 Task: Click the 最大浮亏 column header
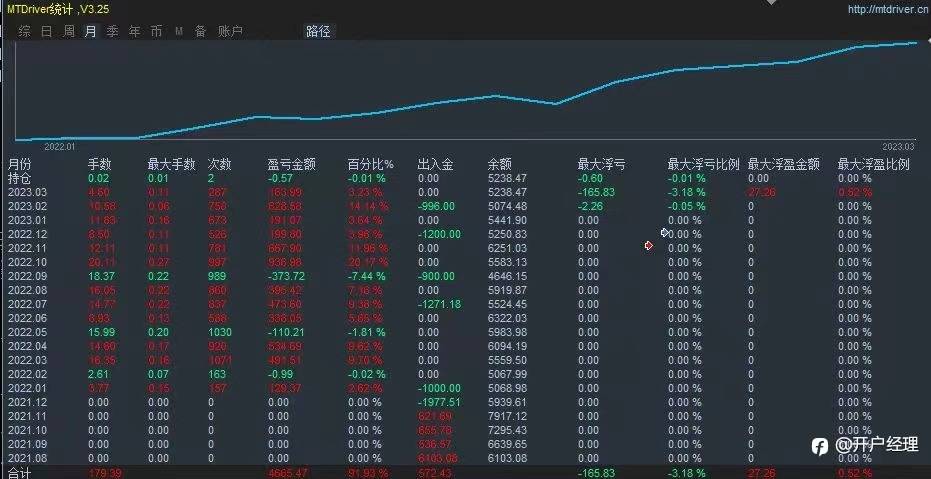(601, 164)
